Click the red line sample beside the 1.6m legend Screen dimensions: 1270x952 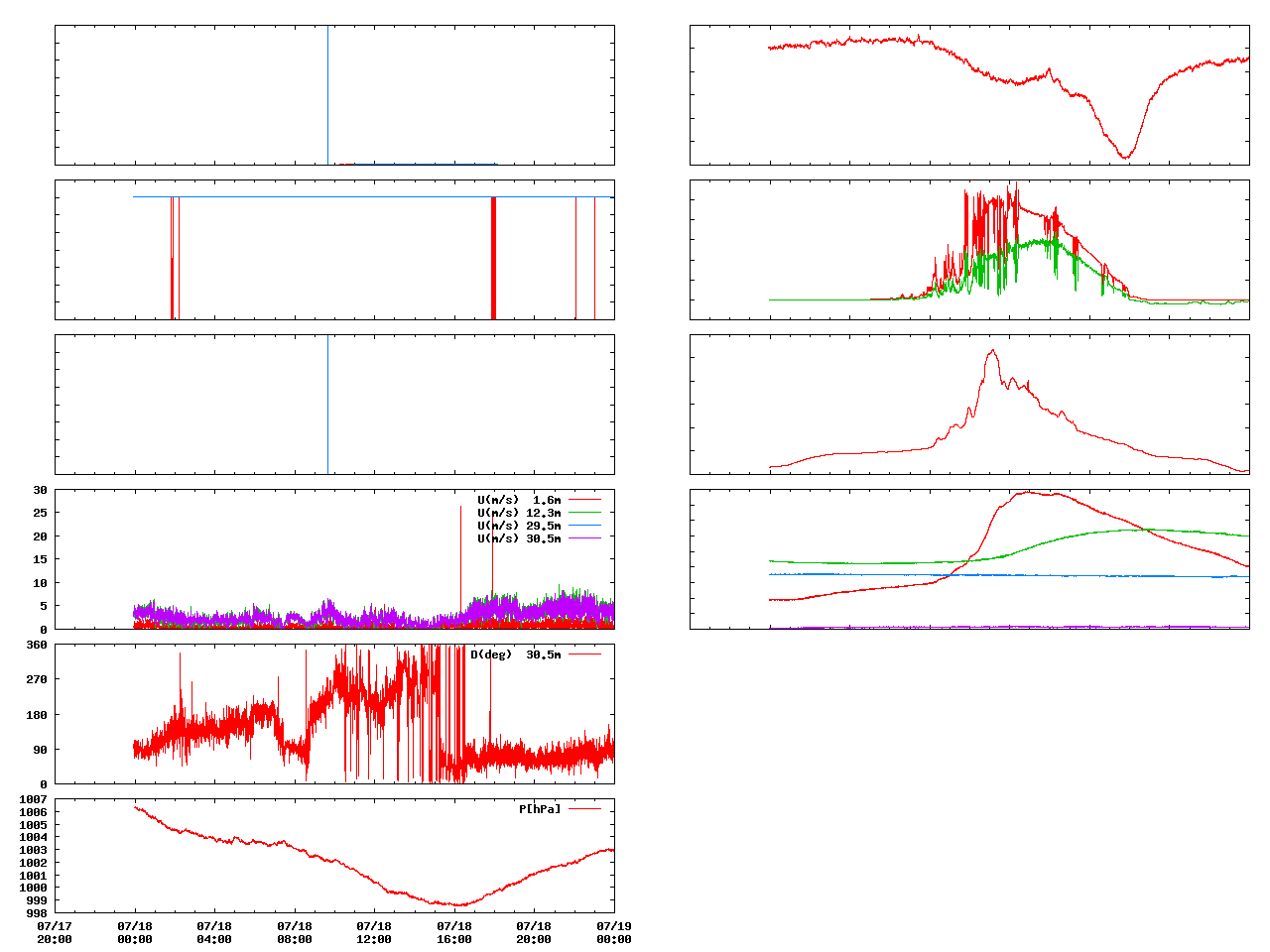coord(584,500)
